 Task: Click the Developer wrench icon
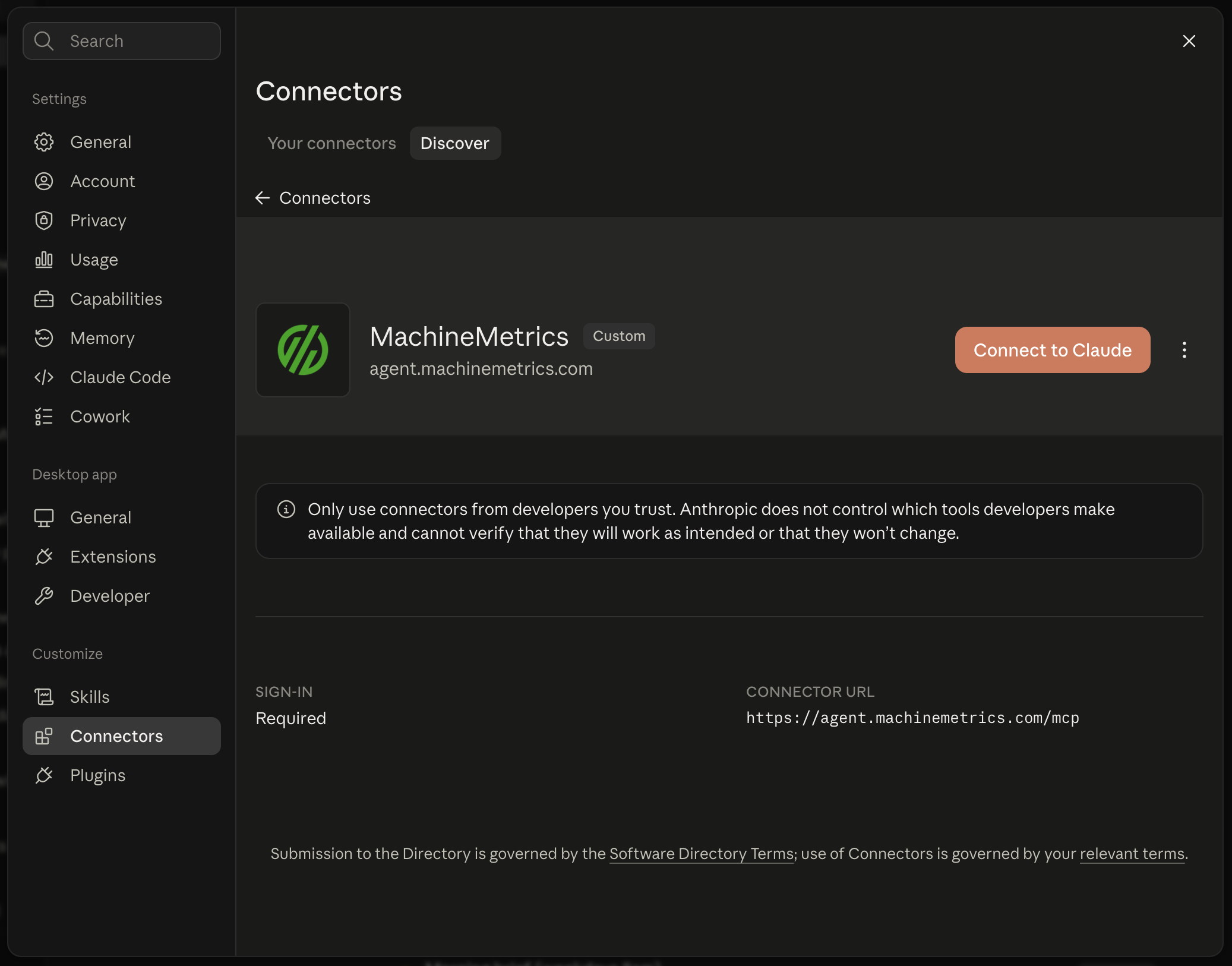(44, 596)
